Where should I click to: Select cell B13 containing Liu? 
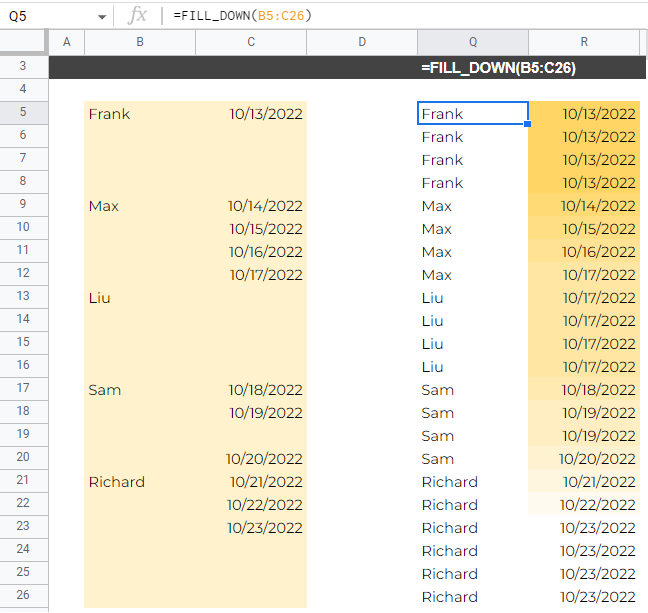[x=140, y=297]
